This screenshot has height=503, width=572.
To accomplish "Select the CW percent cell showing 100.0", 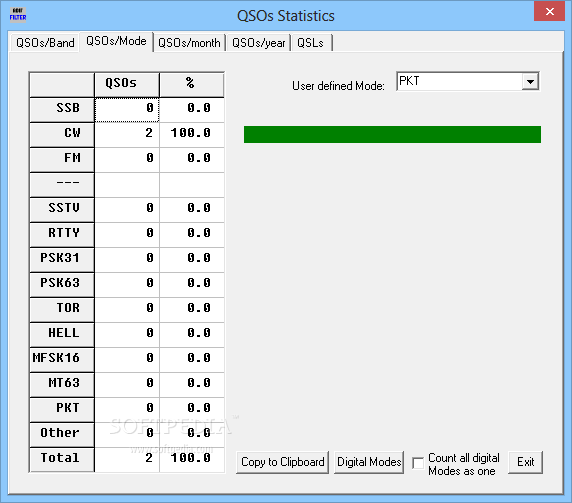I will 192,135.
